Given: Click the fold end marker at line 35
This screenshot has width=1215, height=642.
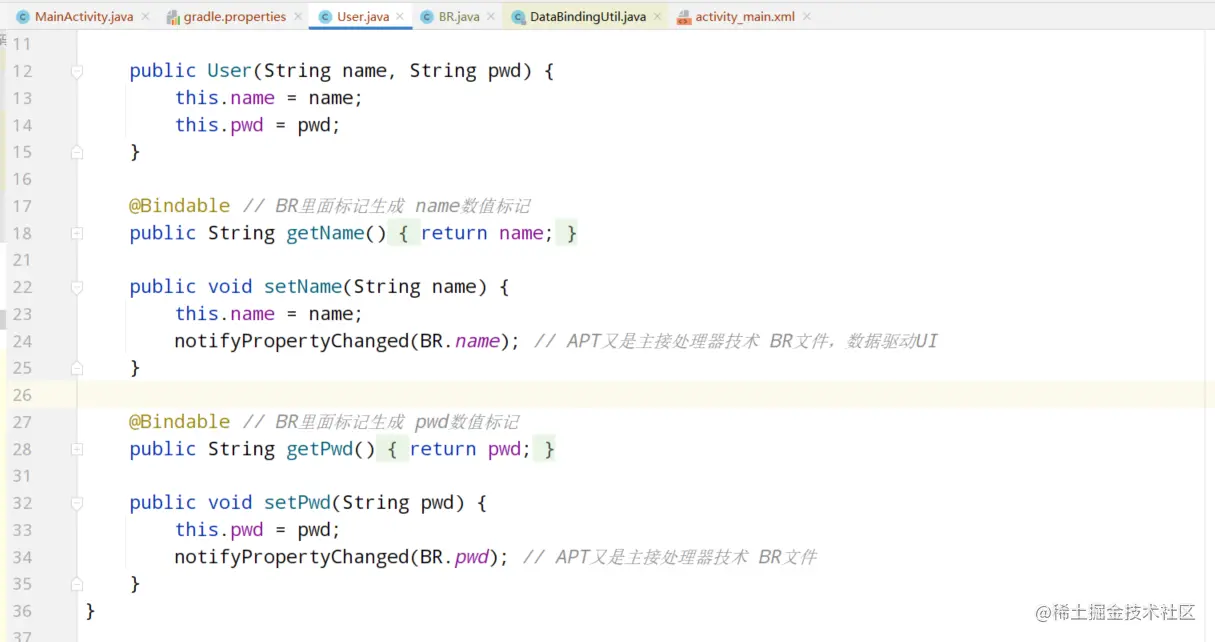Looking at the screenshot, I should click(77, 584).
